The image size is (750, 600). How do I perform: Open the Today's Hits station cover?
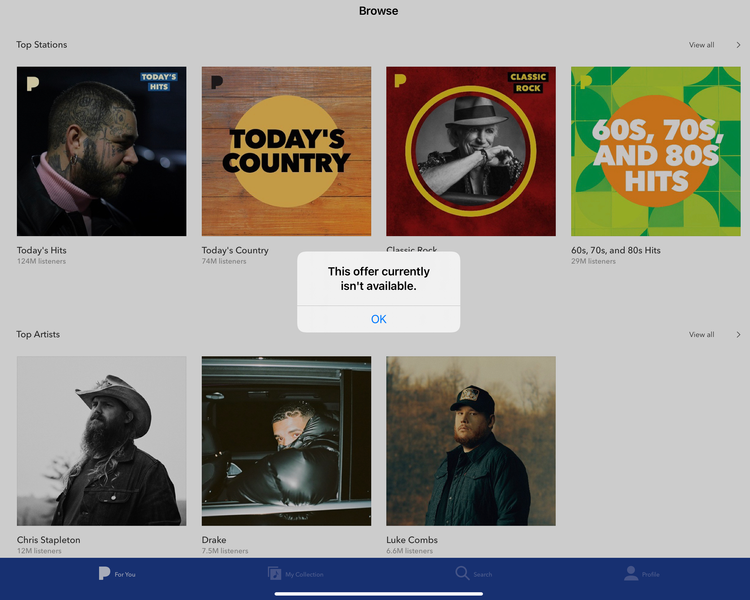click(x=101, y=151)
